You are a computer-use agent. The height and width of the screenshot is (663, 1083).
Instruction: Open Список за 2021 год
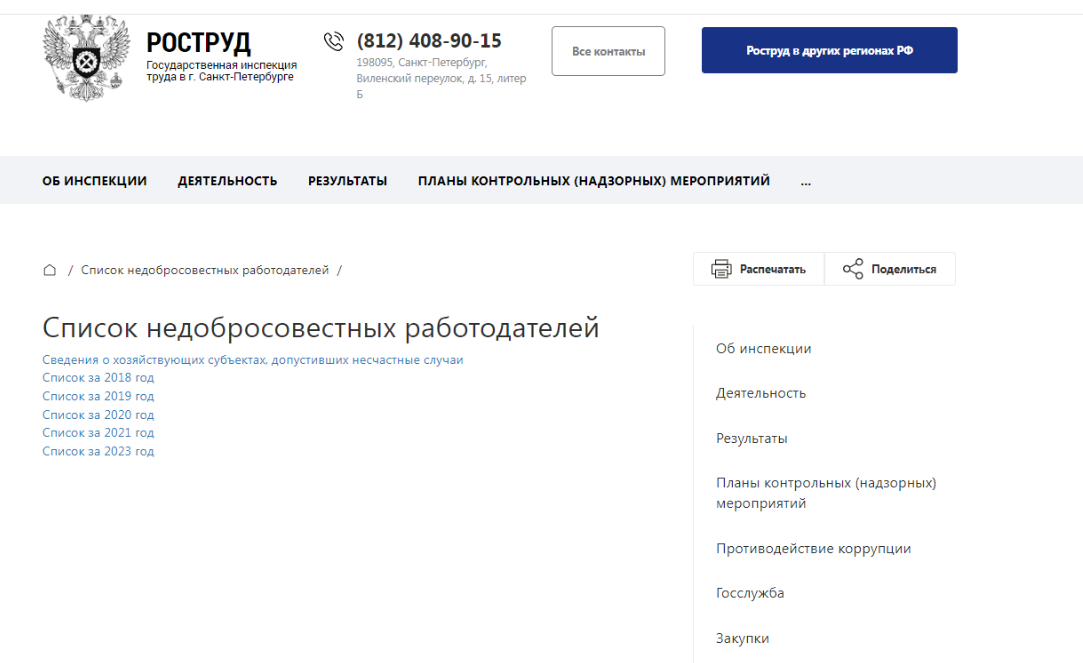98,433
